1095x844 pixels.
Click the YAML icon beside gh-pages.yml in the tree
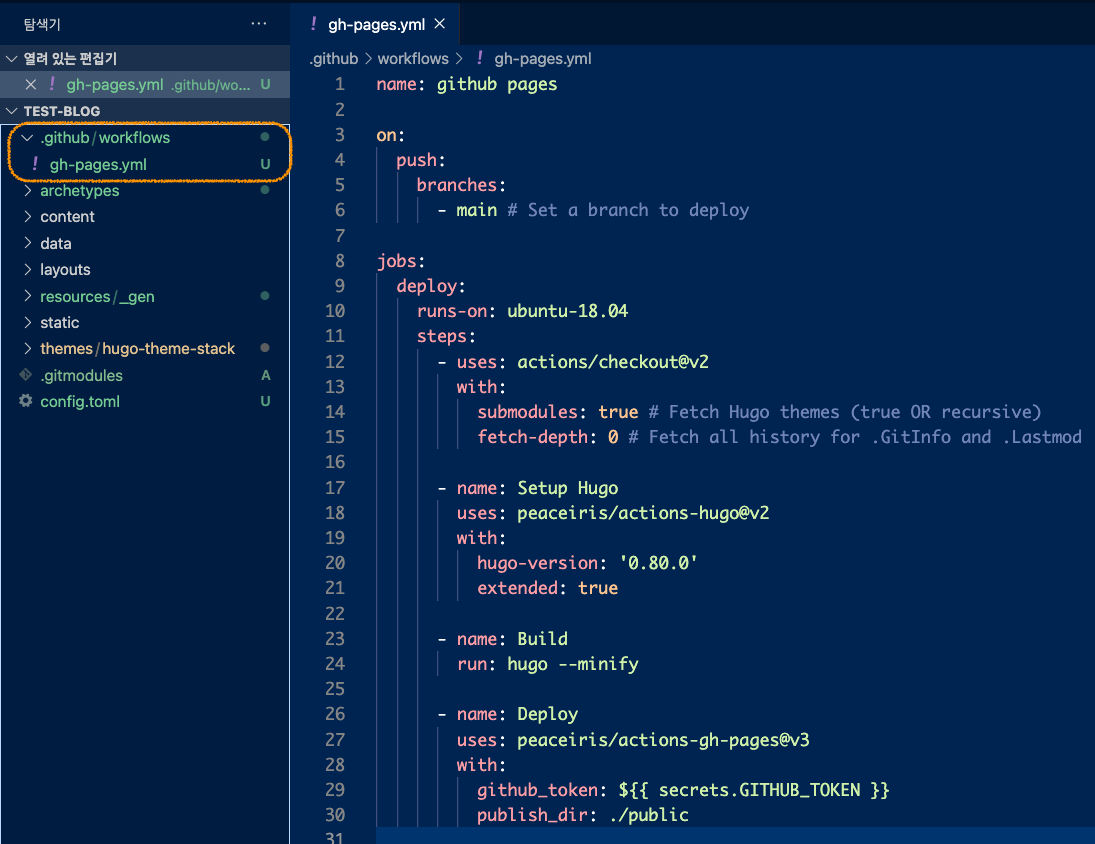36,164
